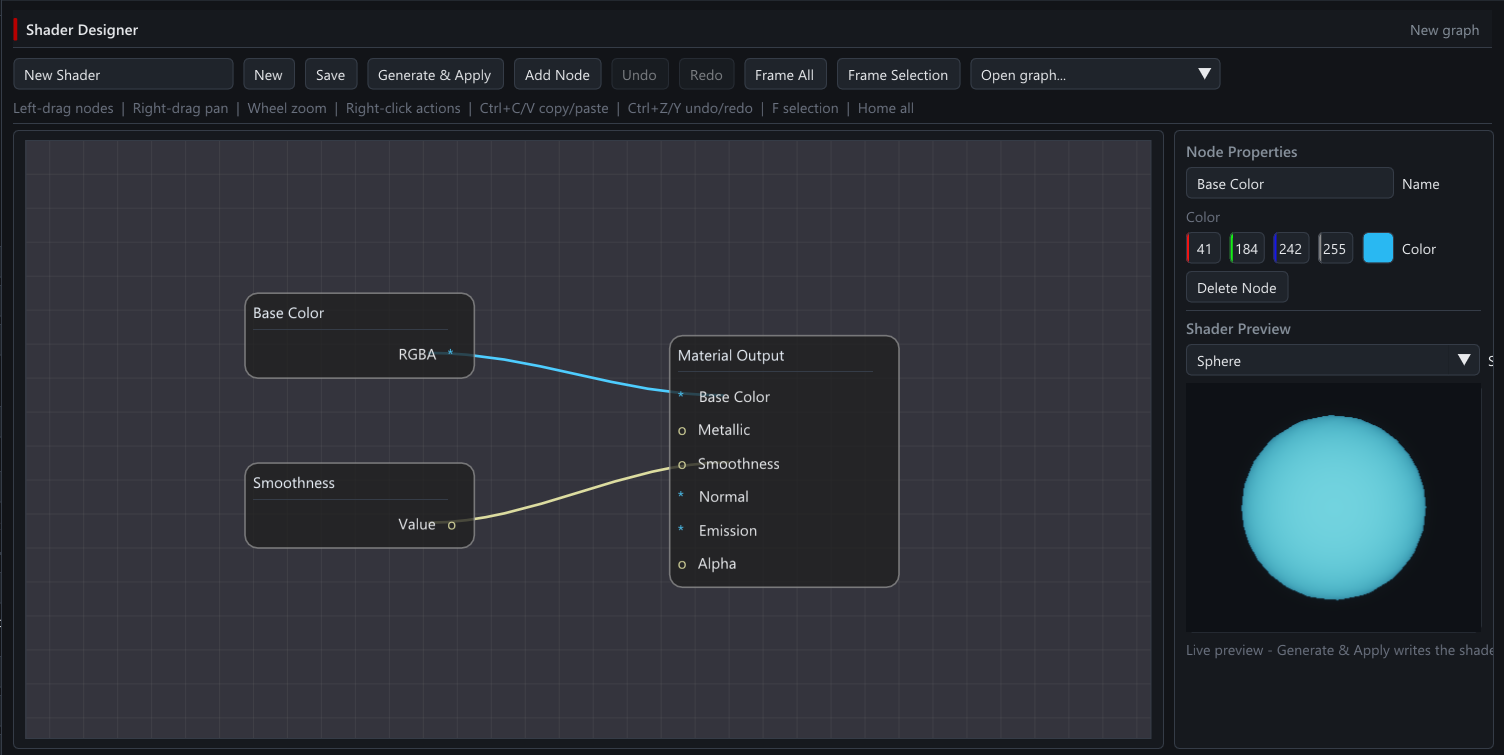Click the Undo button
1504x755 pixels.
(639, 74)
